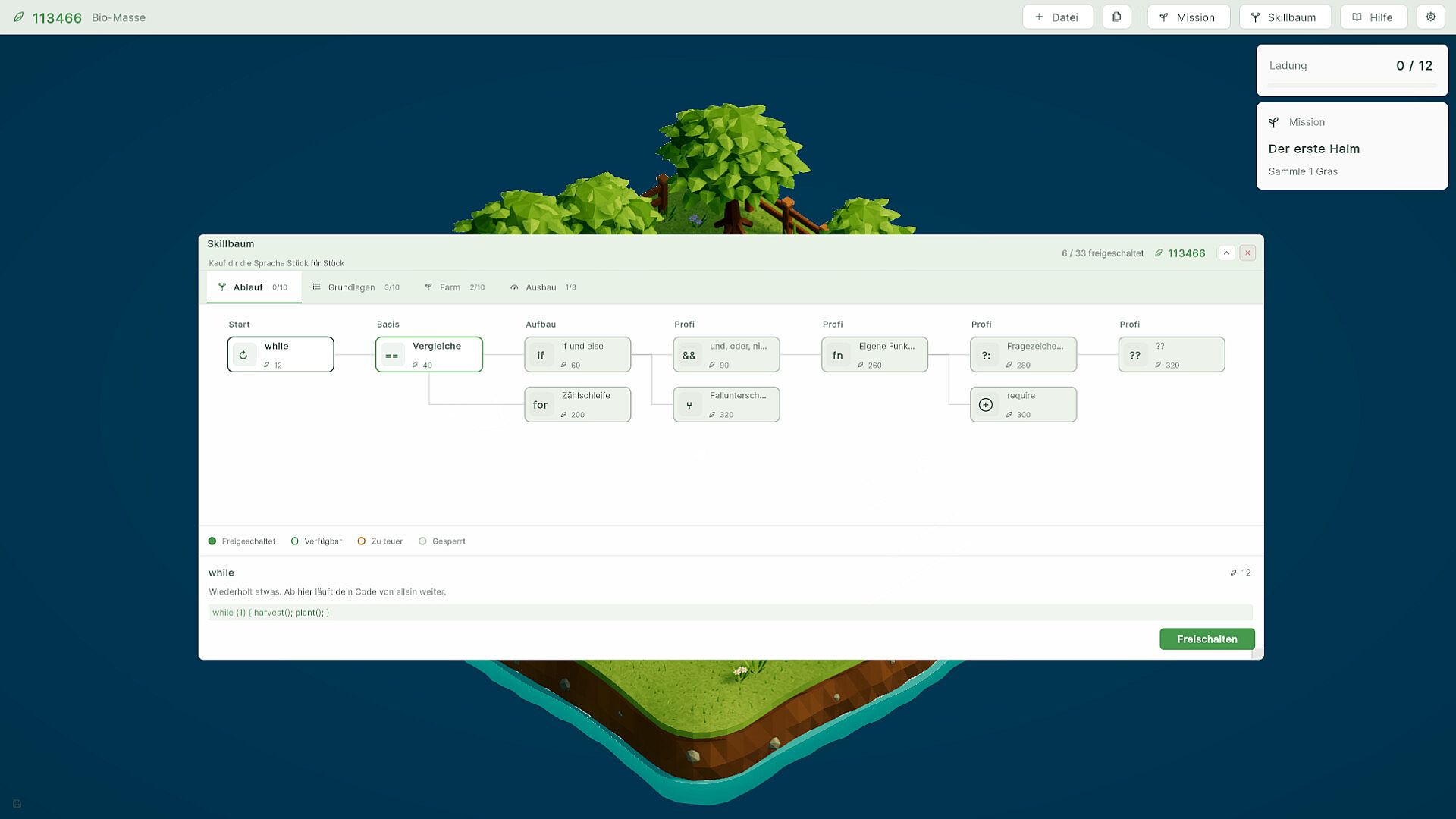Open the Datei menu

coord(1057,17)
